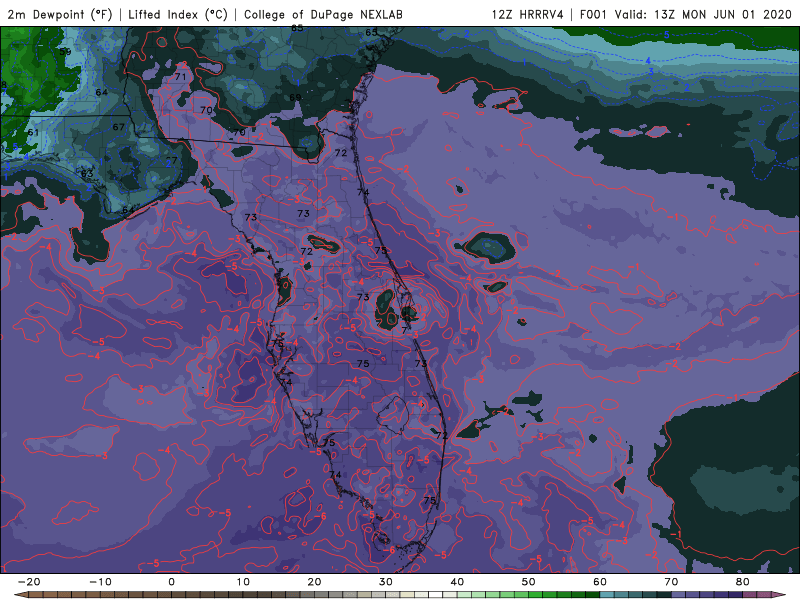Click the 0 label on the color scale
Screen dimensions: 800x600
pos(171,582)
